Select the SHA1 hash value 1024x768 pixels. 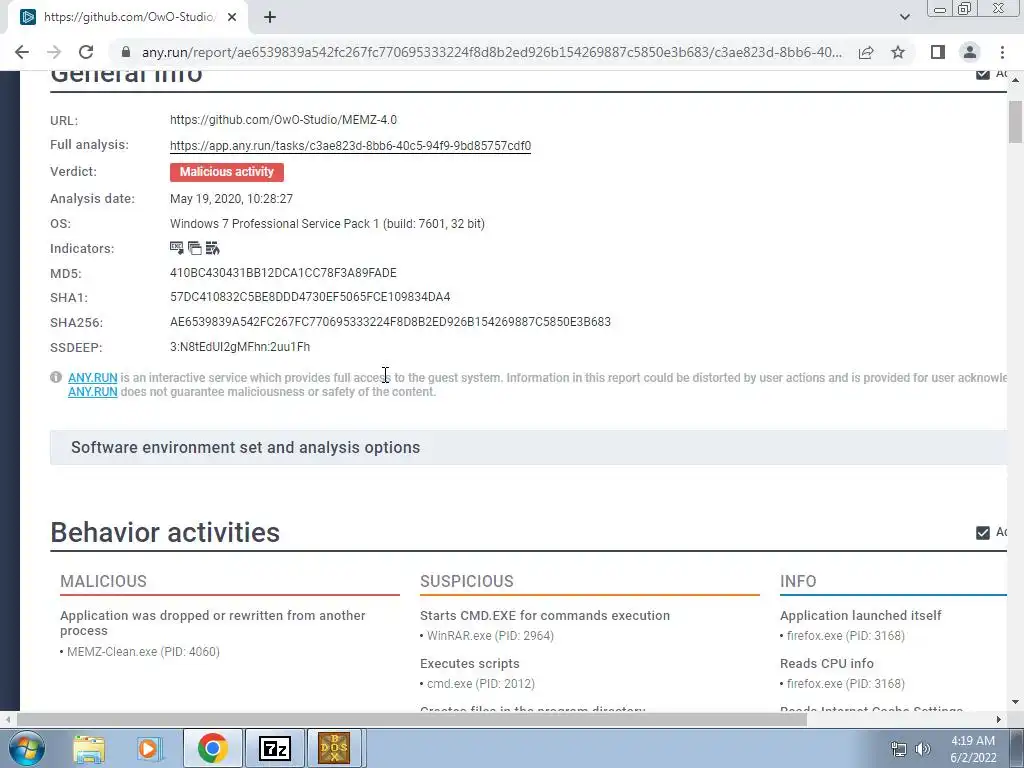(310, 297)
